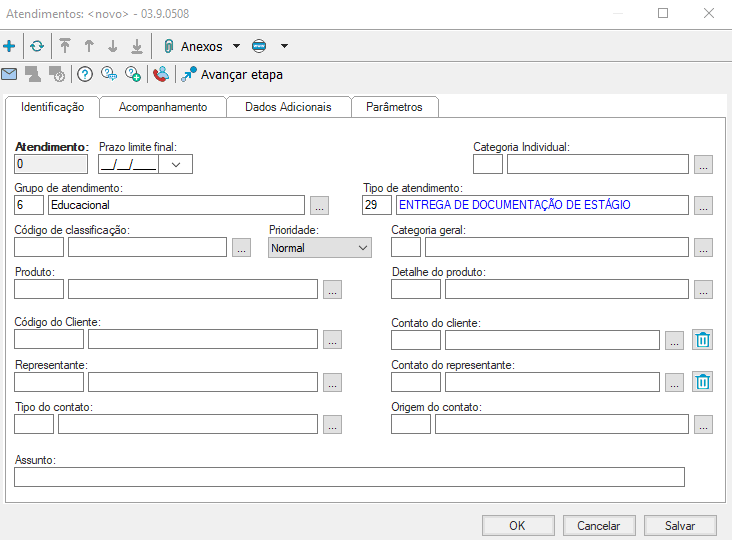
Task: Click trash icon beside Contato do representante
Action: (703, 382)
